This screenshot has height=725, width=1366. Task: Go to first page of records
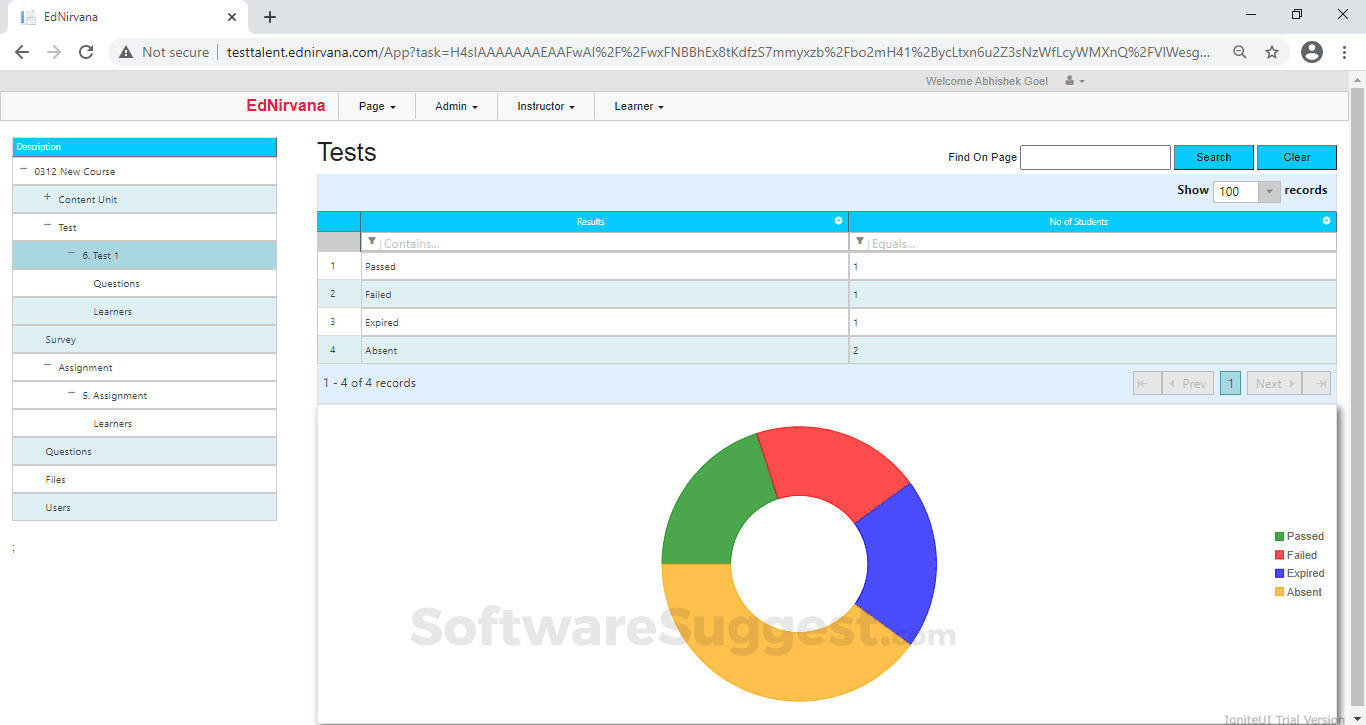click(1146, 383)
